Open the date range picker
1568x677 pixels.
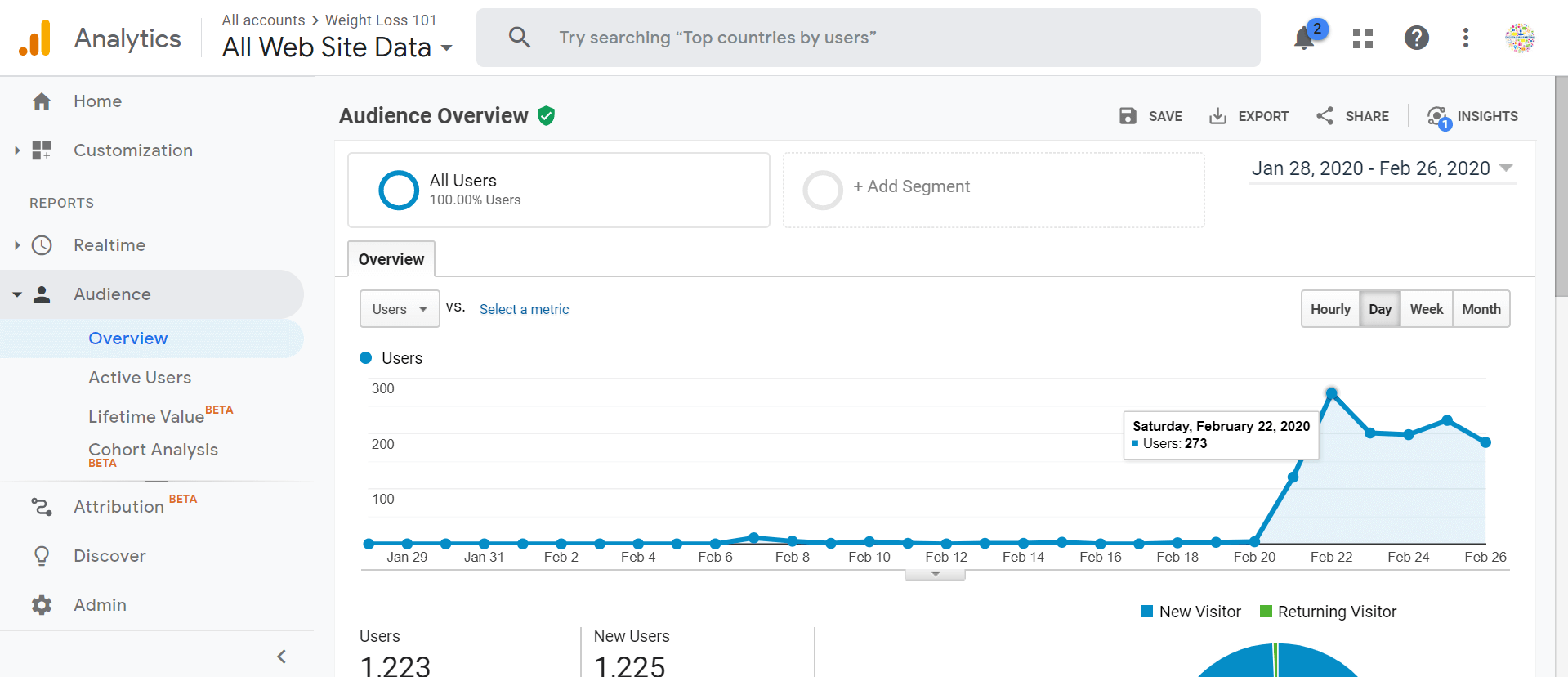tap(1382, 168)
